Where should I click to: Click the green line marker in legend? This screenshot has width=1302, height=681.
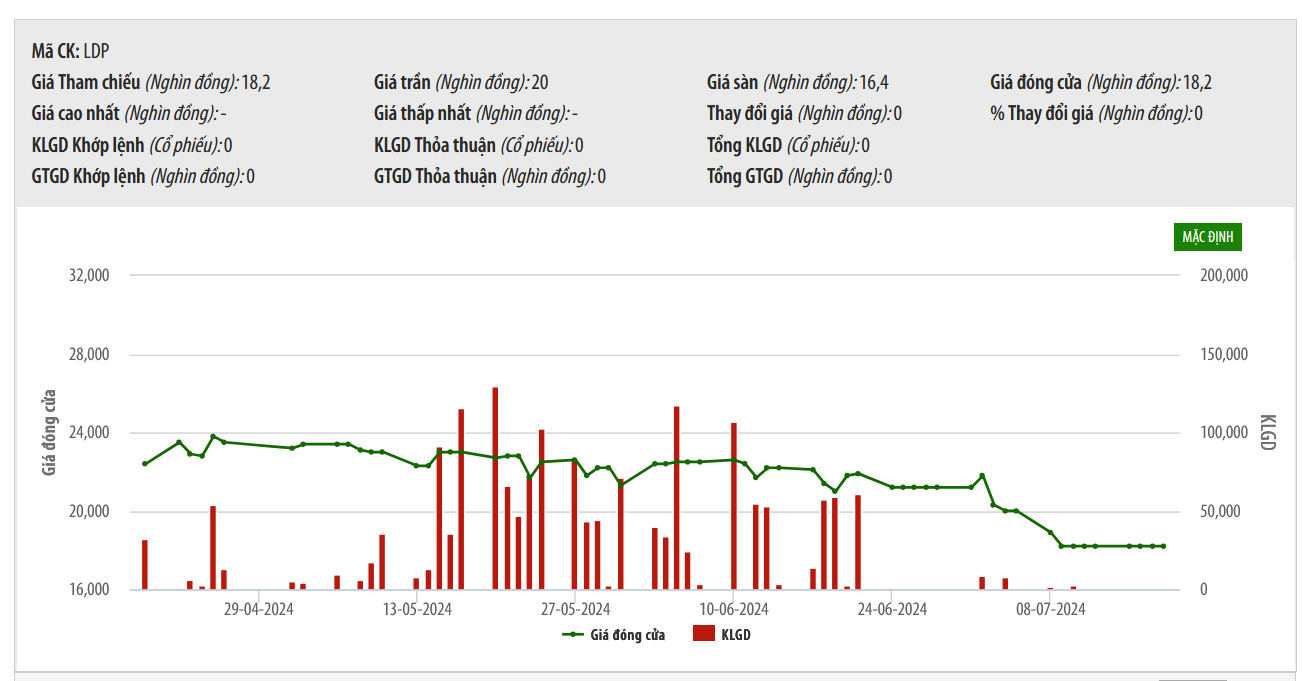point(573,634)
